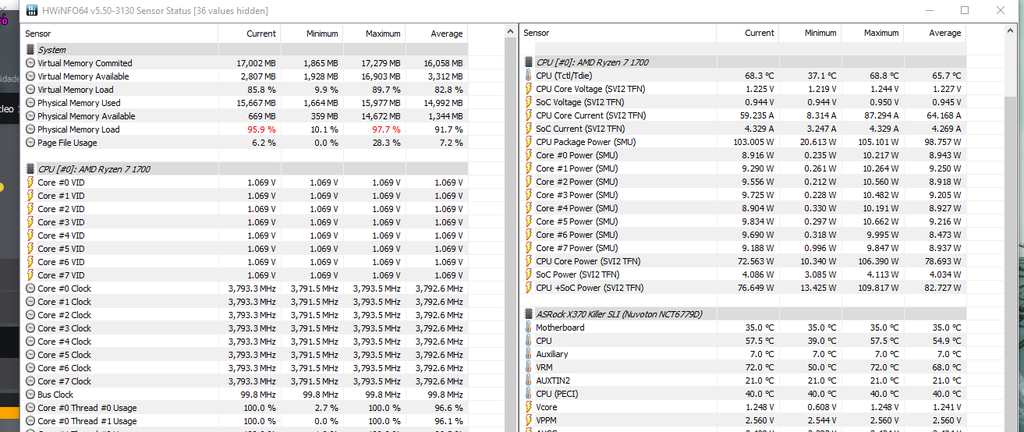Select the ASRock X370 Killer SLI group row
Viewport: 1024px width, 432px height.
pos(743,314)
